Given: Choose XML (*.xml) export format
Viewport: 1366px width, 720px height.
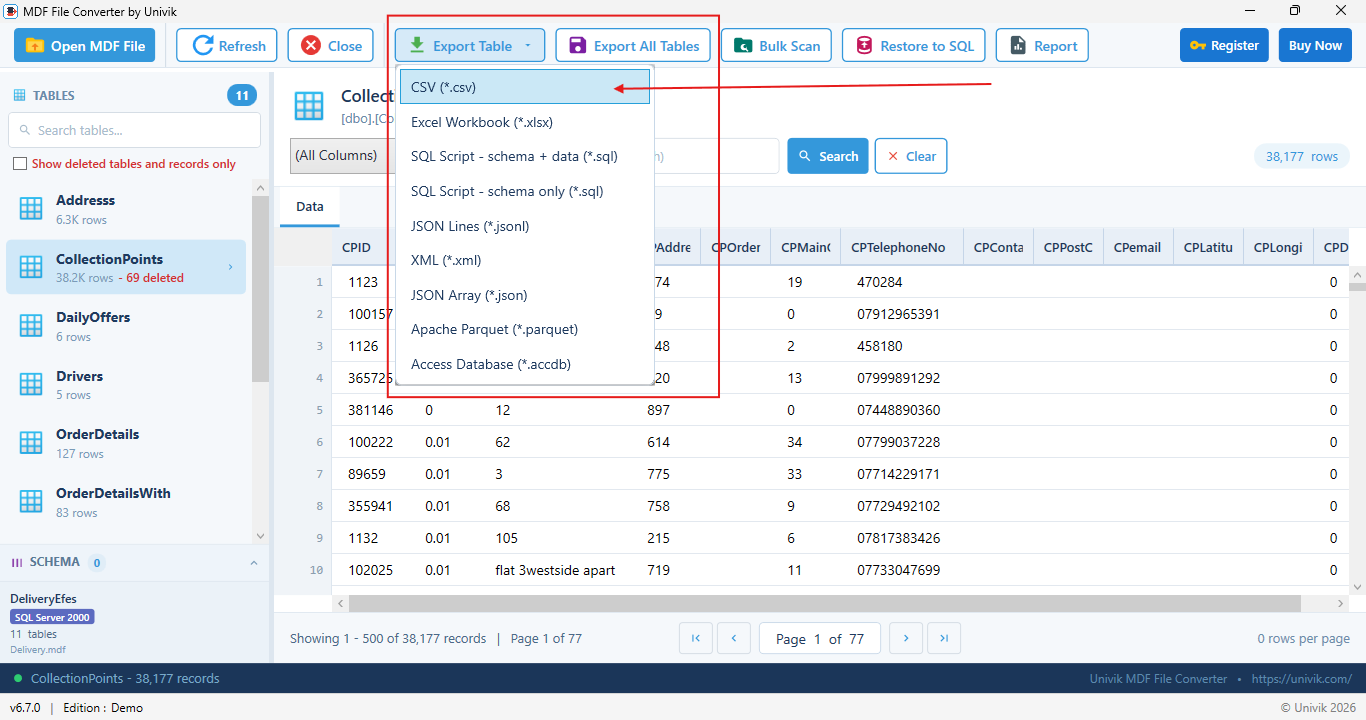Looking at the screenshot, I should pos(525,260).
